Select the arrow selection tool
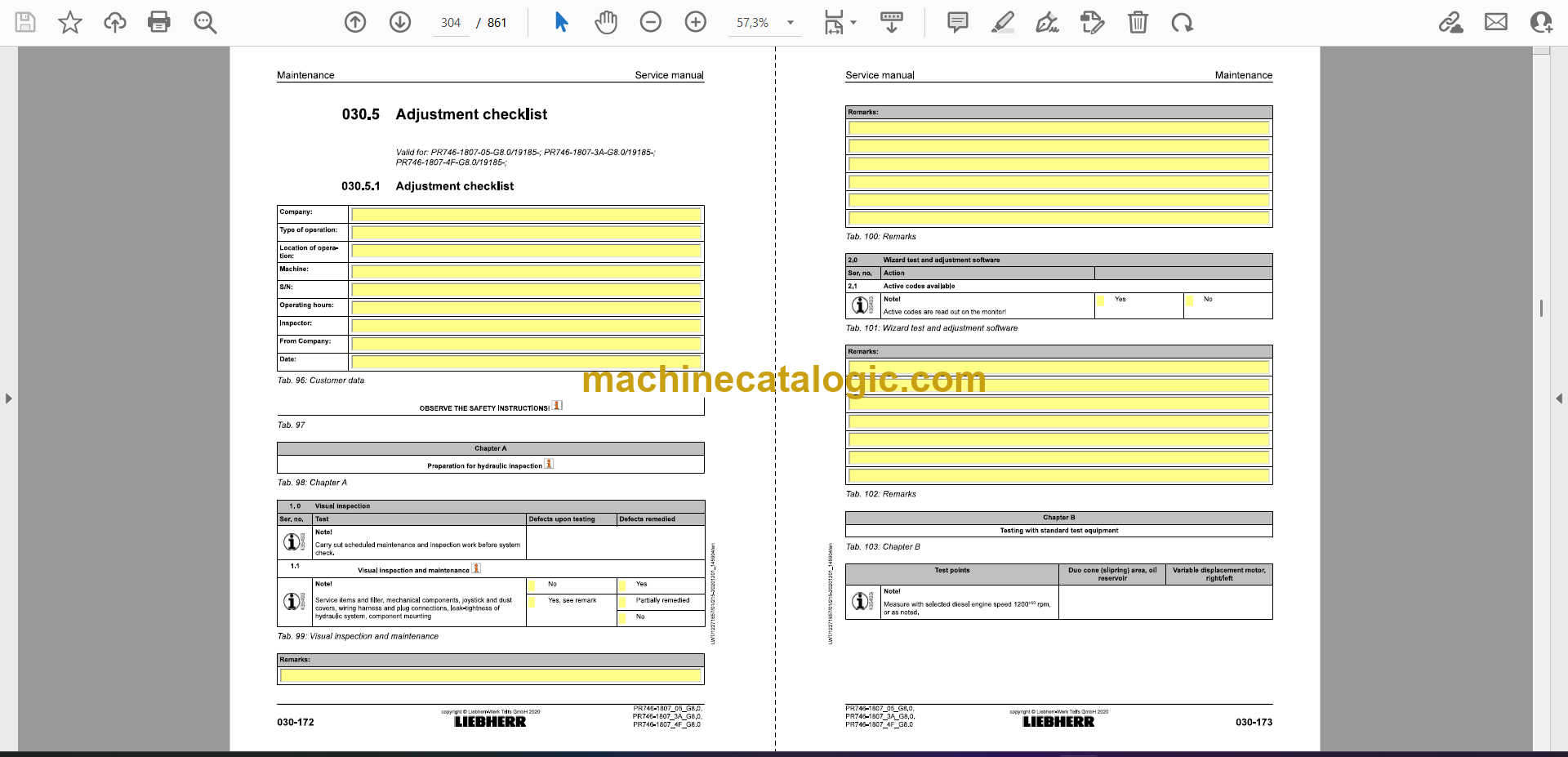The height and width of the screenshot is (757, 1568). tap(561, 22)
